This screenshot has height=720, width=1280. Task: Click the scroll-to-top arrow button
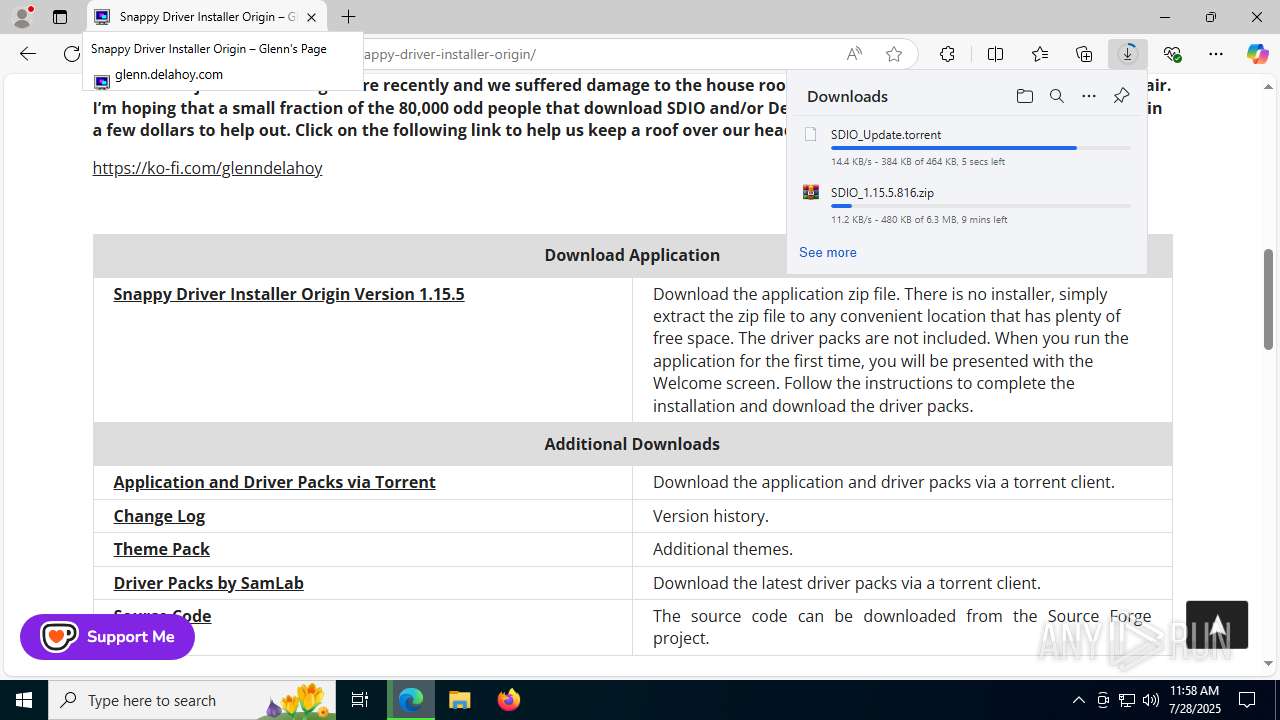point(1217,625)
